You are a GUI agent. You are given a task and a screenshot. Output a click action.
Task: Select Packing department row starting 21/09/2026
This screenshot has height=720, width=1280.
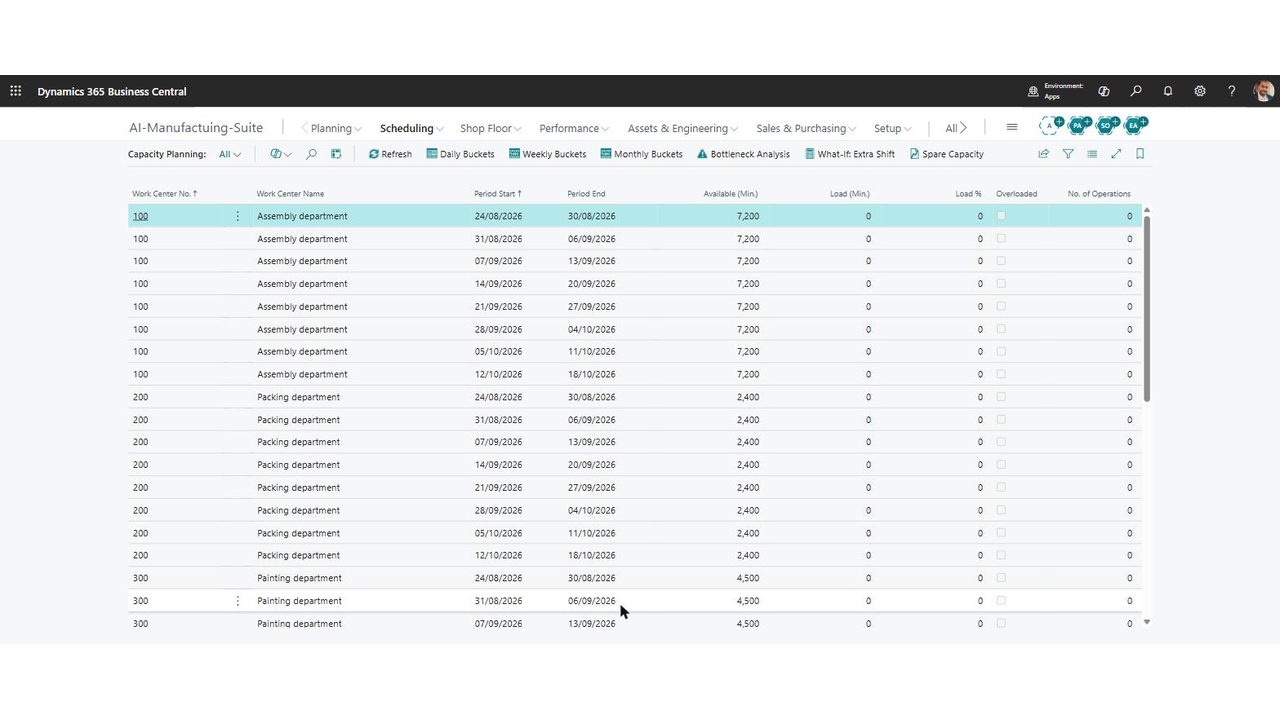pyautogui.click(x=635, y=488)
